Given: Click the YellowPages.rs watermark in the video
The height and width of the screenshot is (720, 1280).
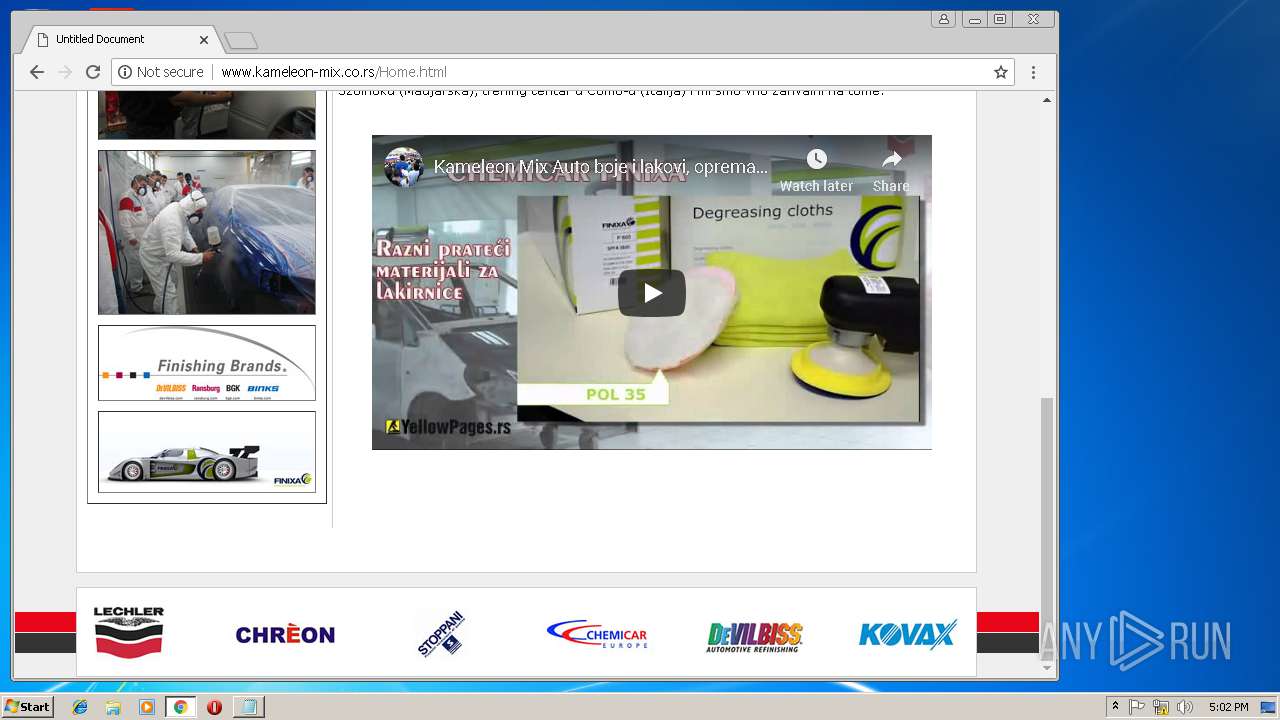Looking at the screenshot, I should tap(448, 427).
